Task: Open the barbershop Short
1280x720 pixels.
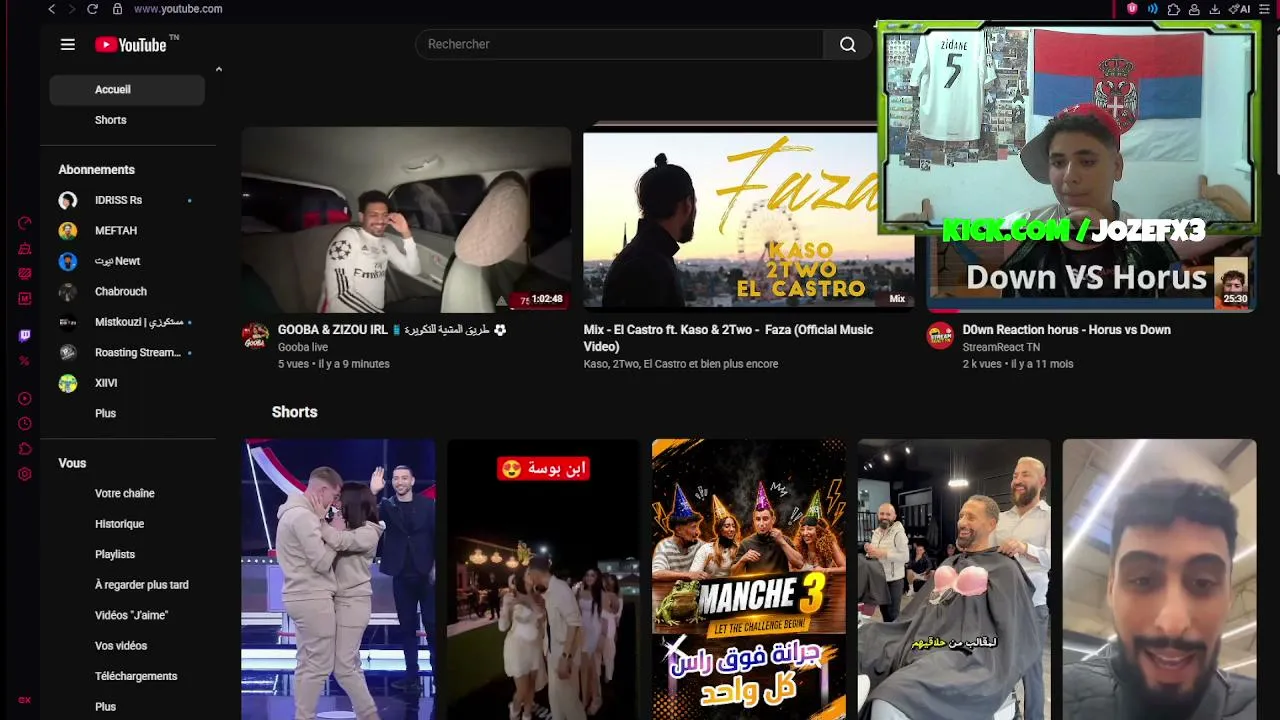Action: point(954,579)
